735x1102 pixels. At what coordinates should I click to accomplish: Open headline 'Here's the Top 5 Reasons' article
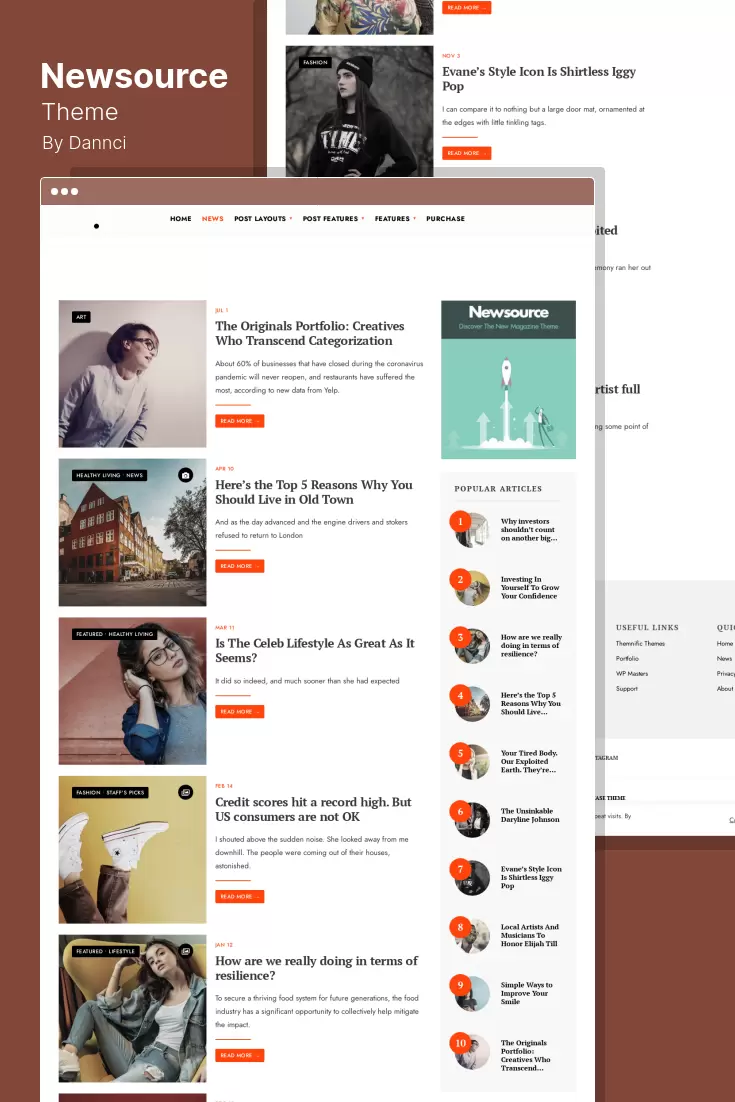coord(313,492)
